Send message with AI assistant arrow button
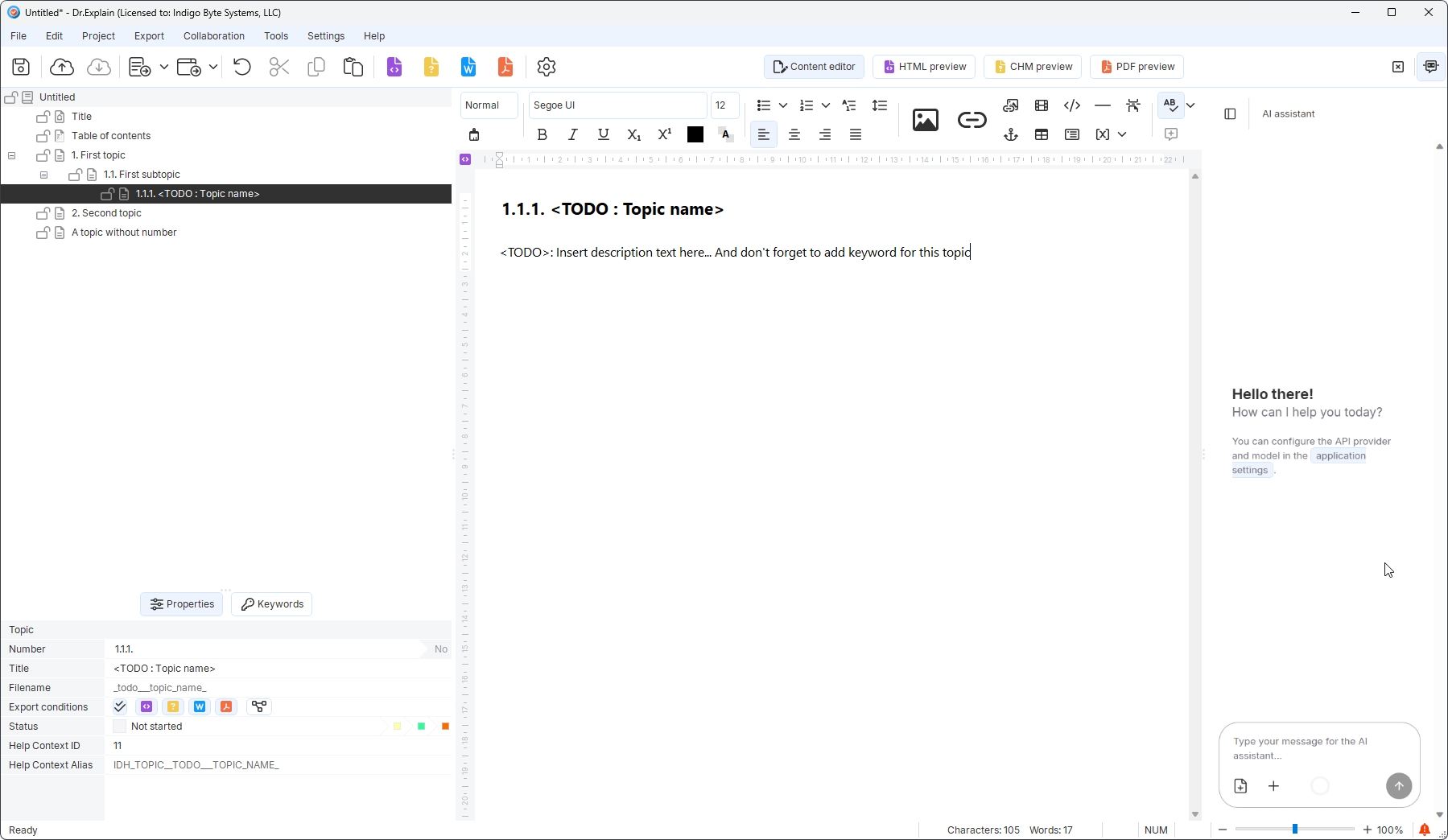This screenshot has height=840, width=1448. (1399, 786)
